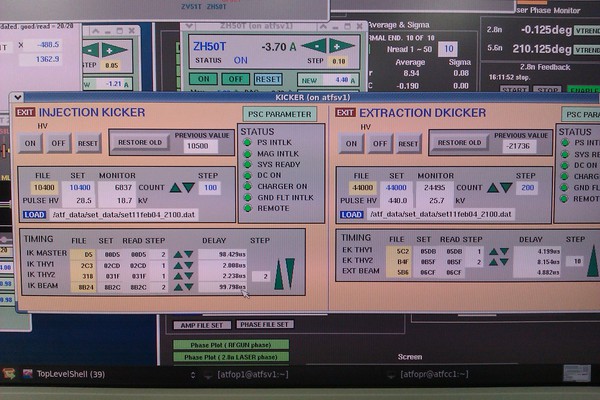Click the PHASE FILE SET button
The image size is (600, 400).
pyautogui.click(x=264, y=324)
